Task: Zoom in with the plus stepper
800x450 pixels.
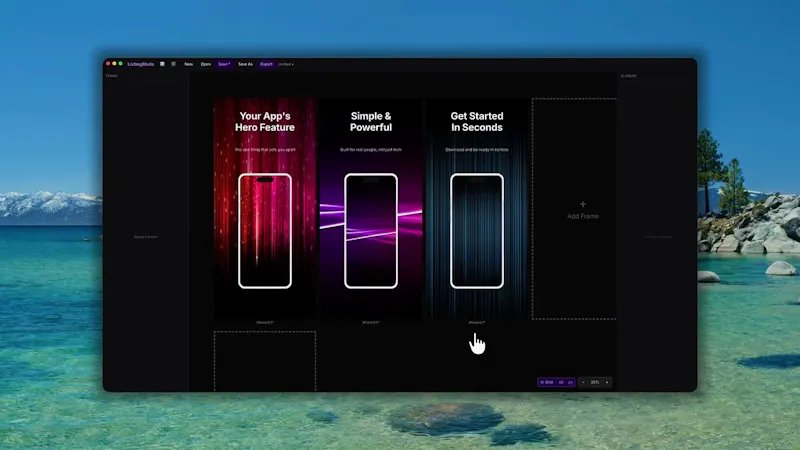Action: (607, 382)
